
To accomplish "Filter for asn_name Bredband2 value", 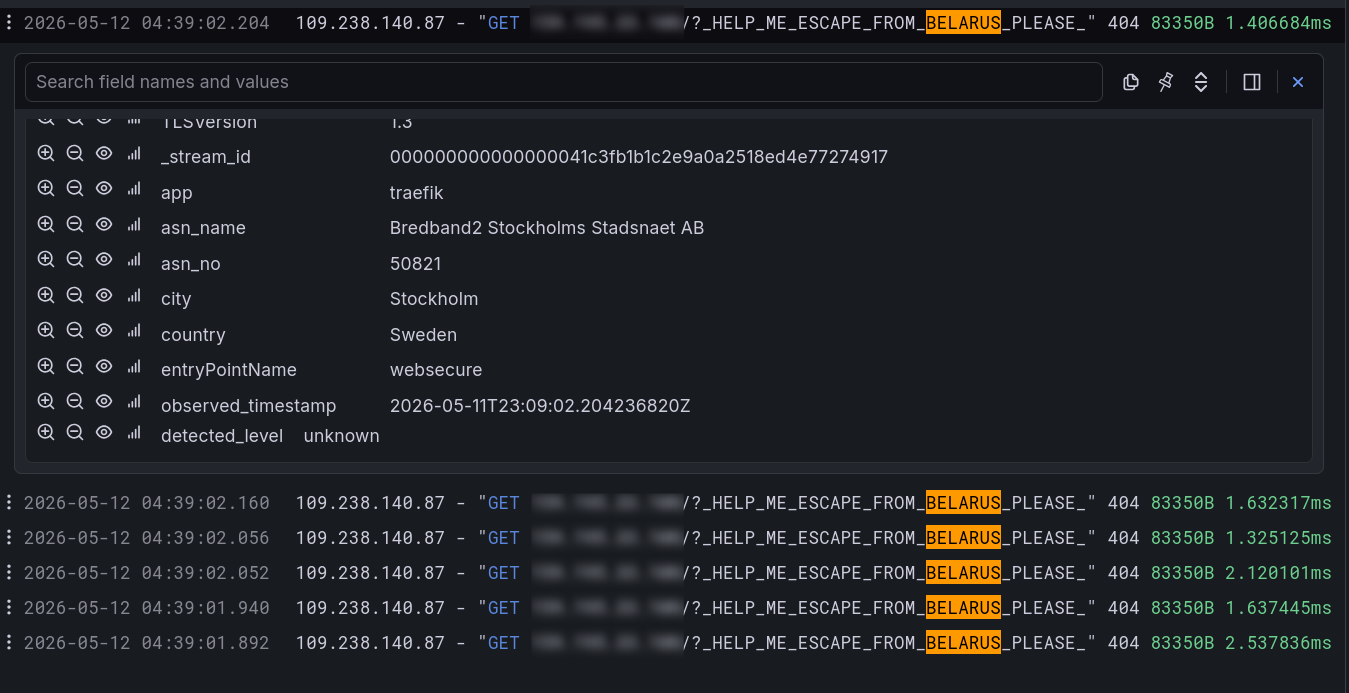I will point(45,224).
